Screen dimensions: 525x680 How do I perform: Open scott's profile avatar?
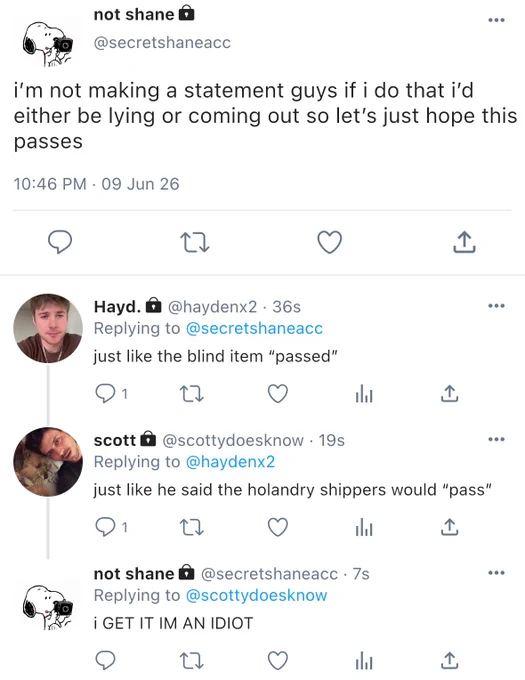click(x=48, y=462)
